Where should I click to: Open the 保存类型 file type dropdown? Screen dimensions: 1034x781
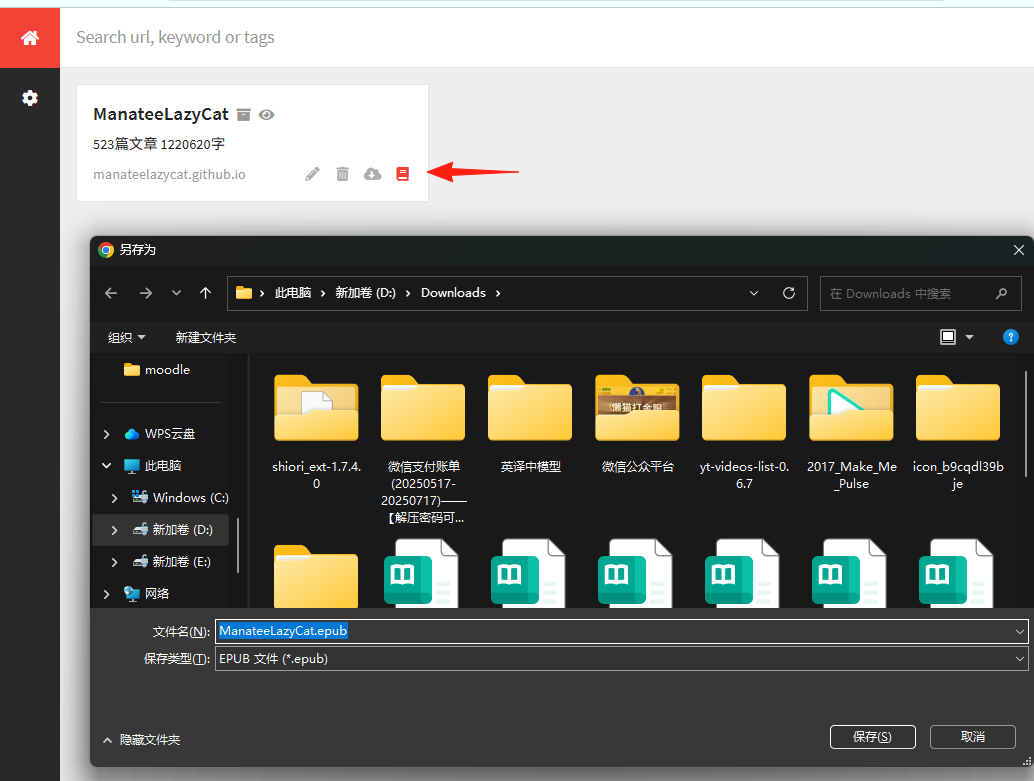(621, 658)
